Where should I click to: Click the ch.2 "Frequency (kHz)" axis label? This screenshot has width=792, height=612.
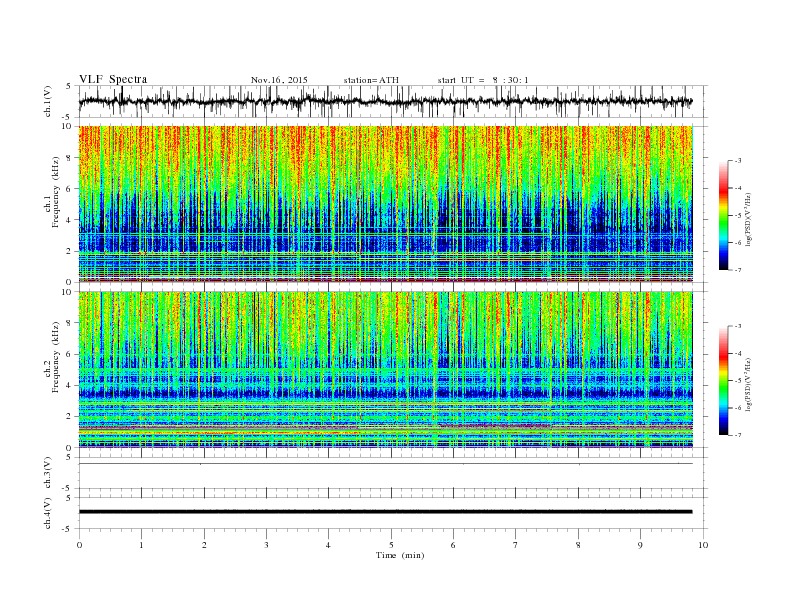point(55,356)
